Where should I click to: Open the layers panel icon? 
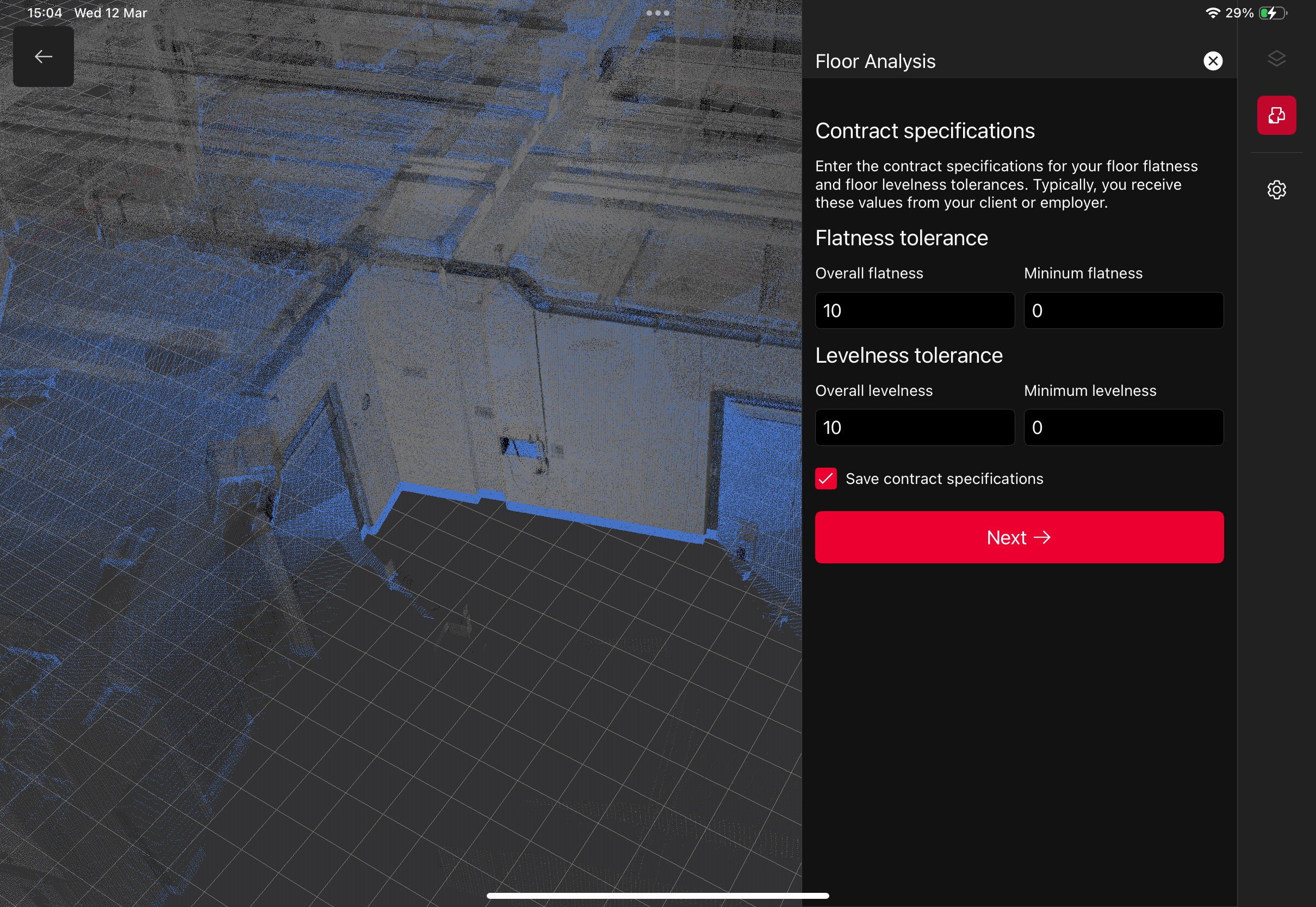click(1276, 59)
